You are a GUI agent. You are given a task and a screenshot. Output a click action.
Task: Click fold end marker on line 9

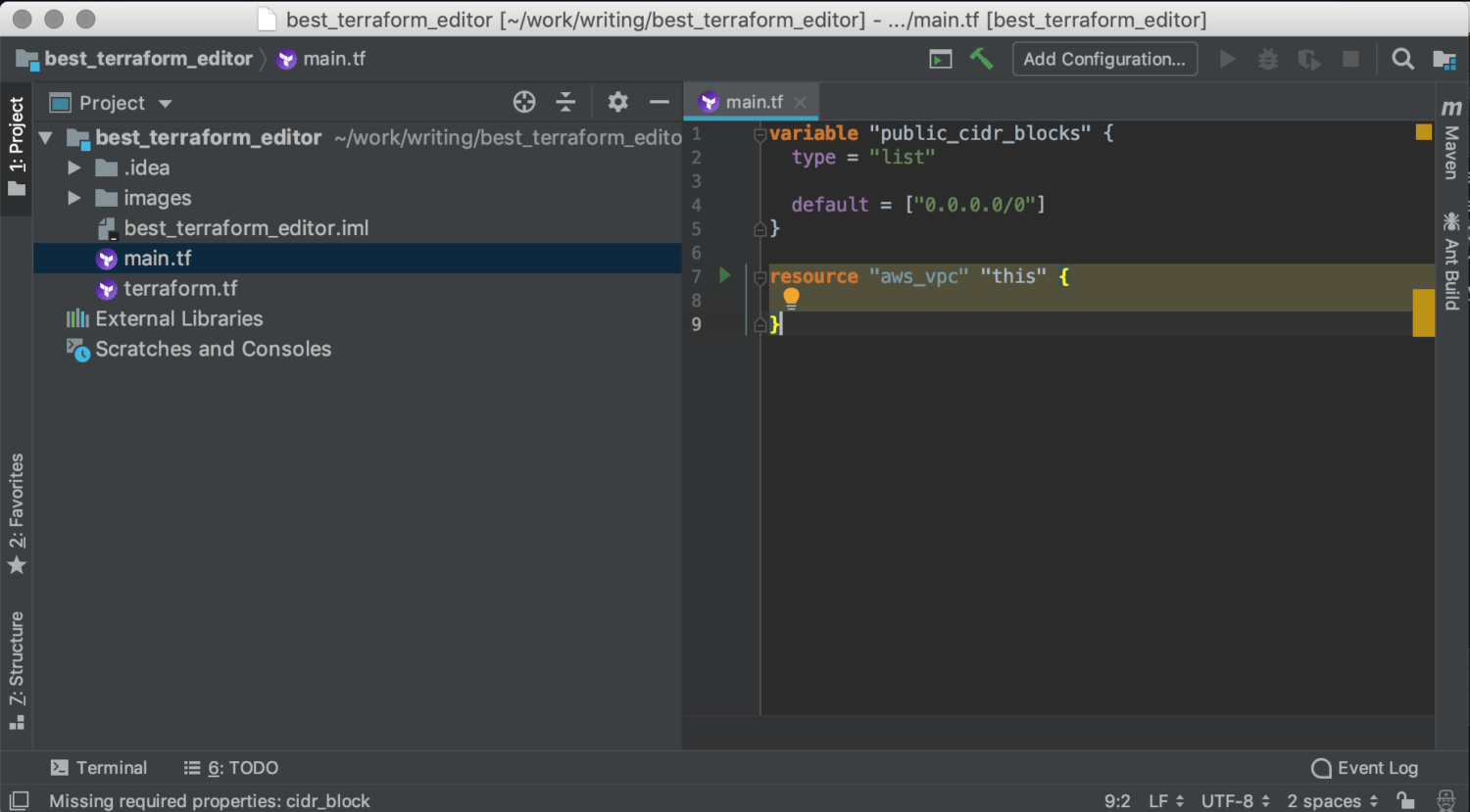click(x=759, y=324)
